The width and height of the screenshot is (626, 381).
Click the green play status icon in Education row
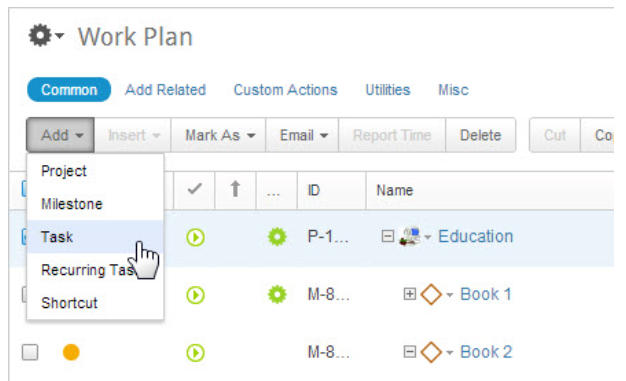(x=196, y=237)
